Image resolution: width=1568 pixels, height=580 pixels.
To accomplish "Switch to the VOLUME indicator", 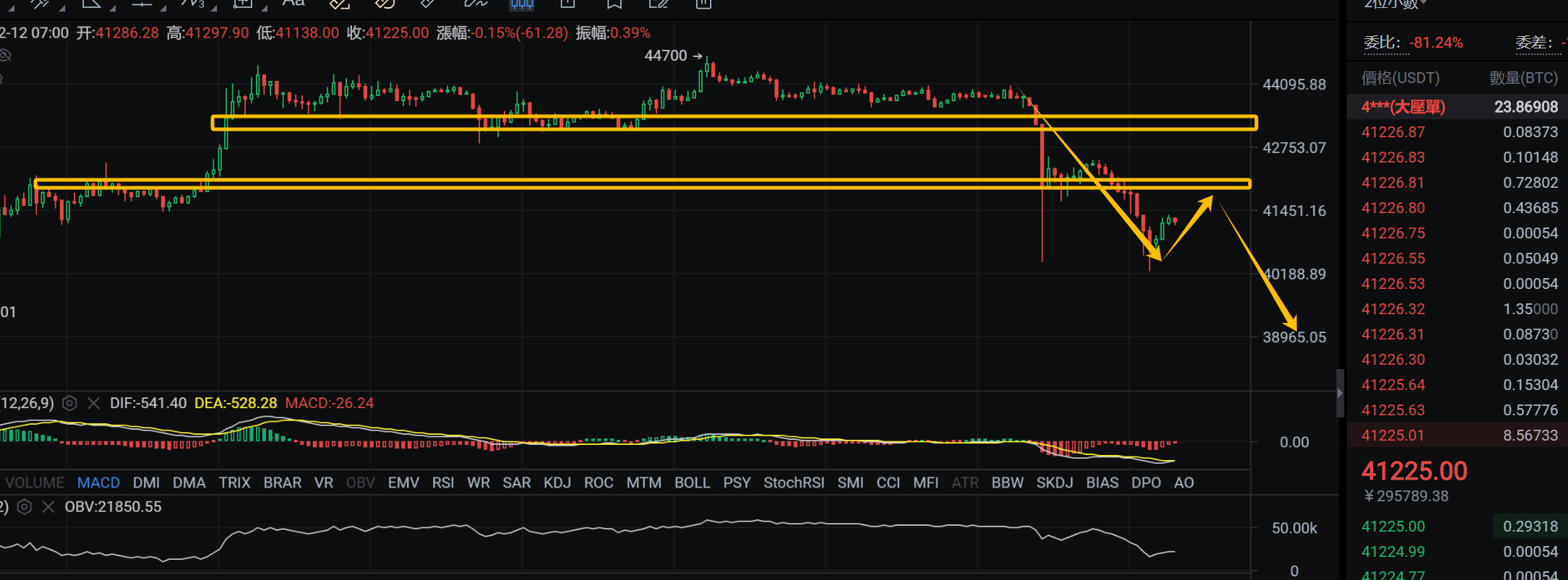I will (x=35, y=482).
